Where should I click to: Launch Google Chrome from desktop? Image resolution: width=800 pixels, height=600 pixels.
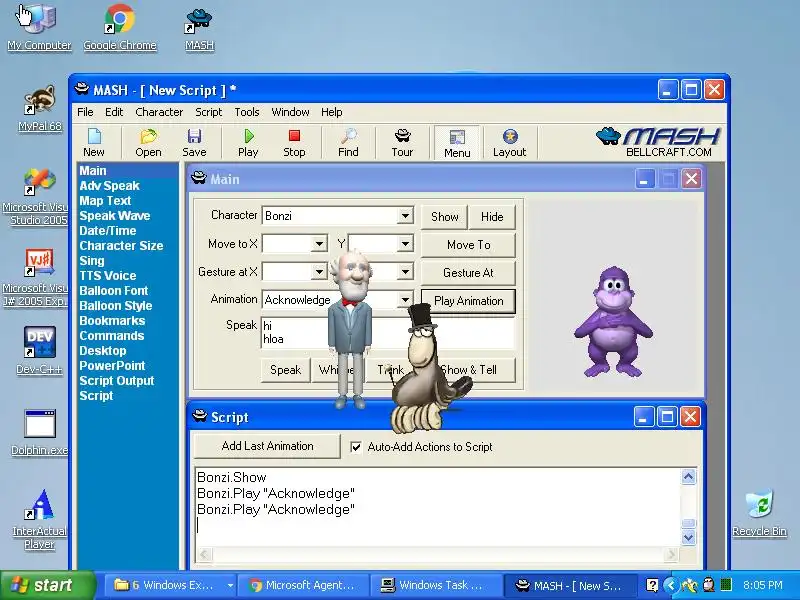120,27
